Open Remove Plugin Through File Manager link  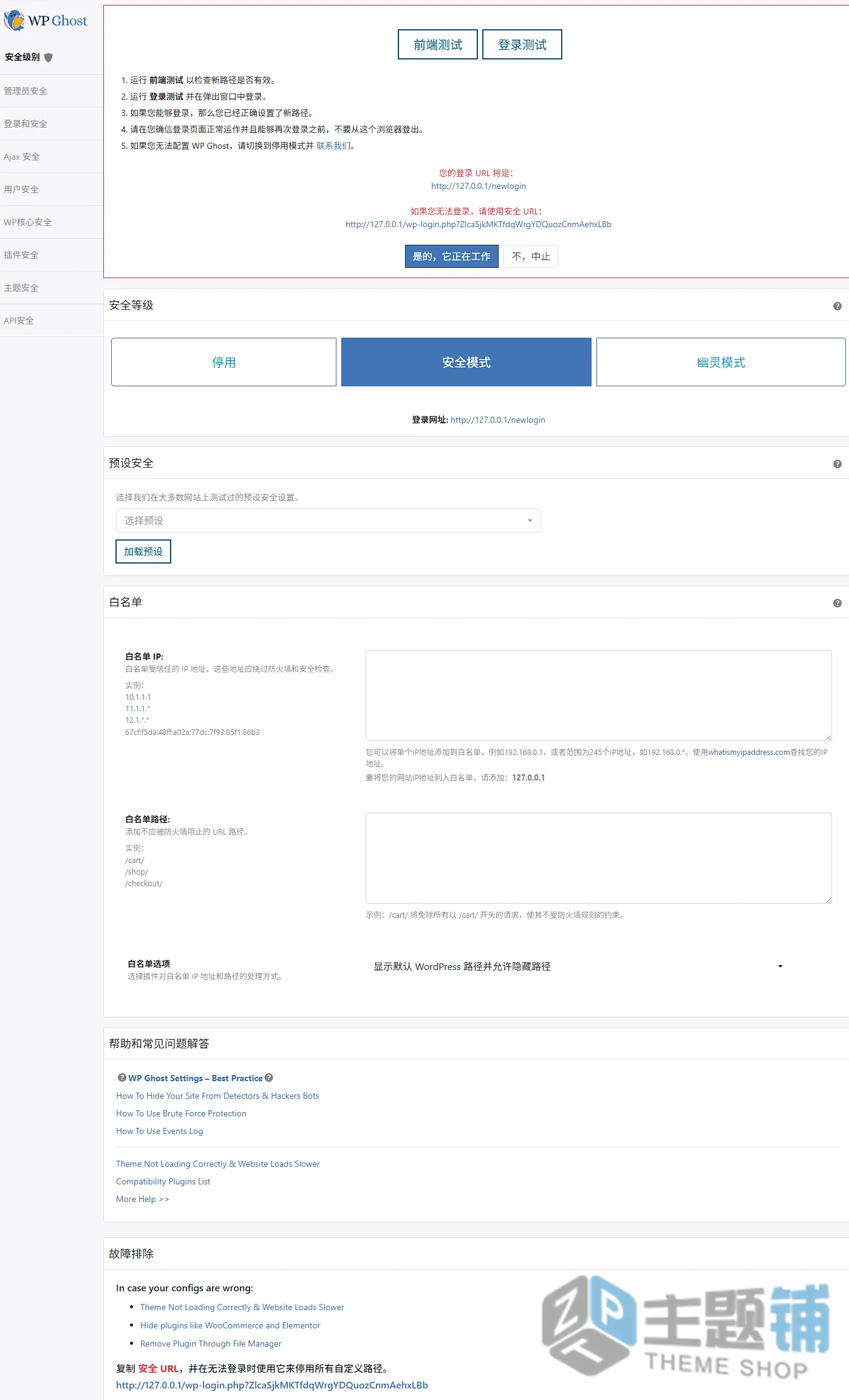pos(211,1344)
